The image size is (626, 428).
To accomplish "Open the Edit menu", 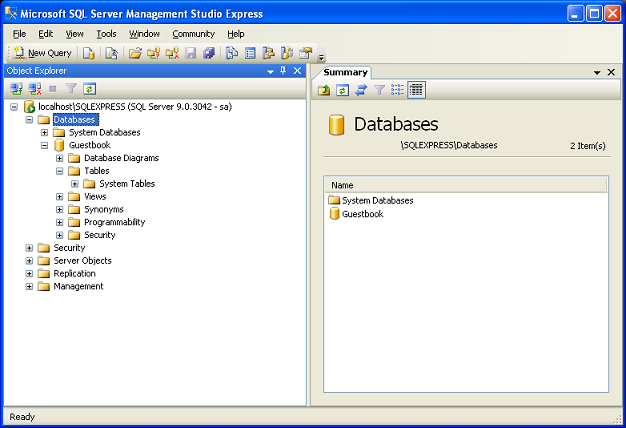I will (x=46, y=34).
